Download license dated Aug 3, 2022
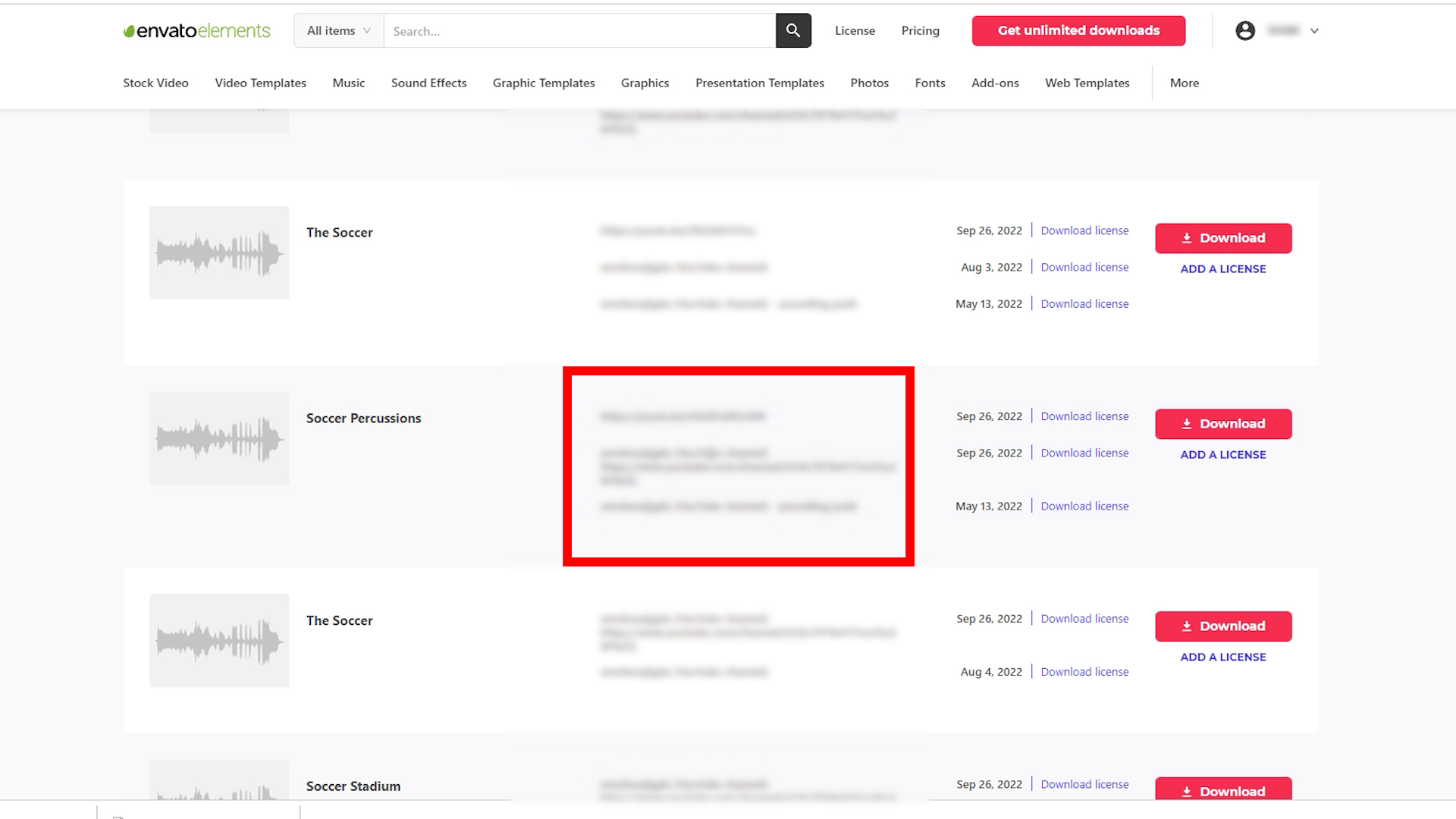 [1084, 267]
